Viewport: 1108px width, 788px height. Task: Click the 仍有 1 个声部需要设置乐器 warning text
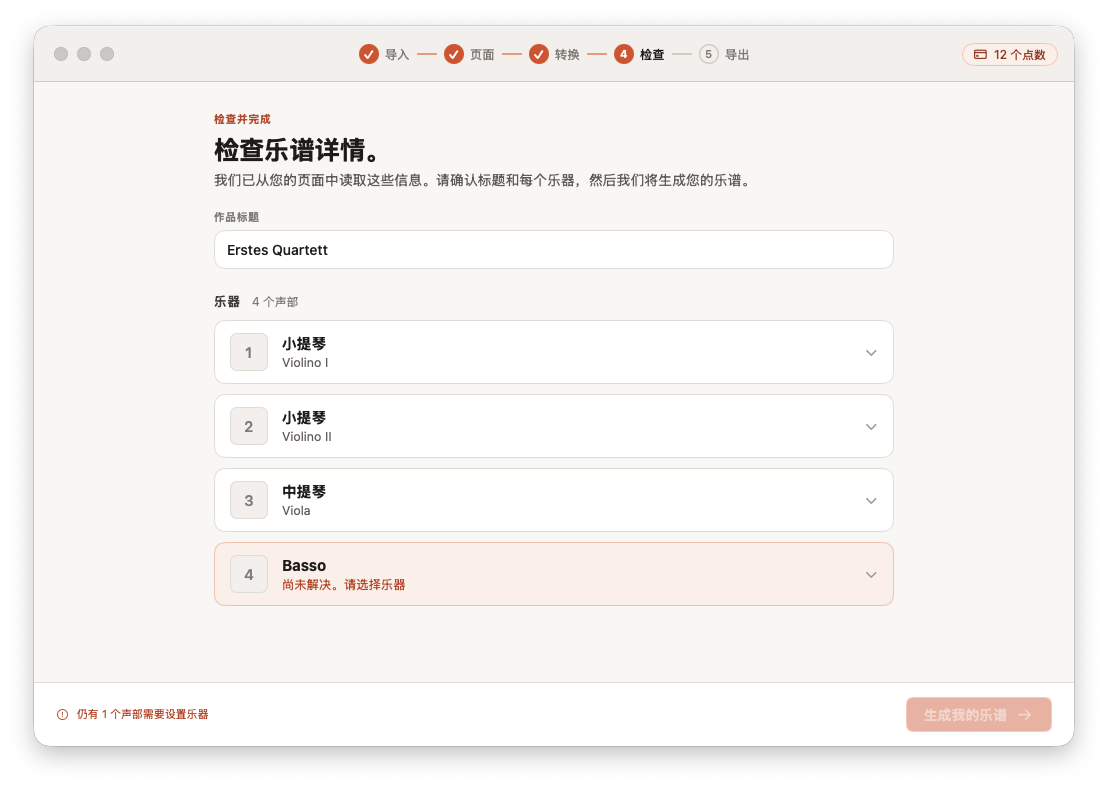pyautogui.click(x=142, y=715)
